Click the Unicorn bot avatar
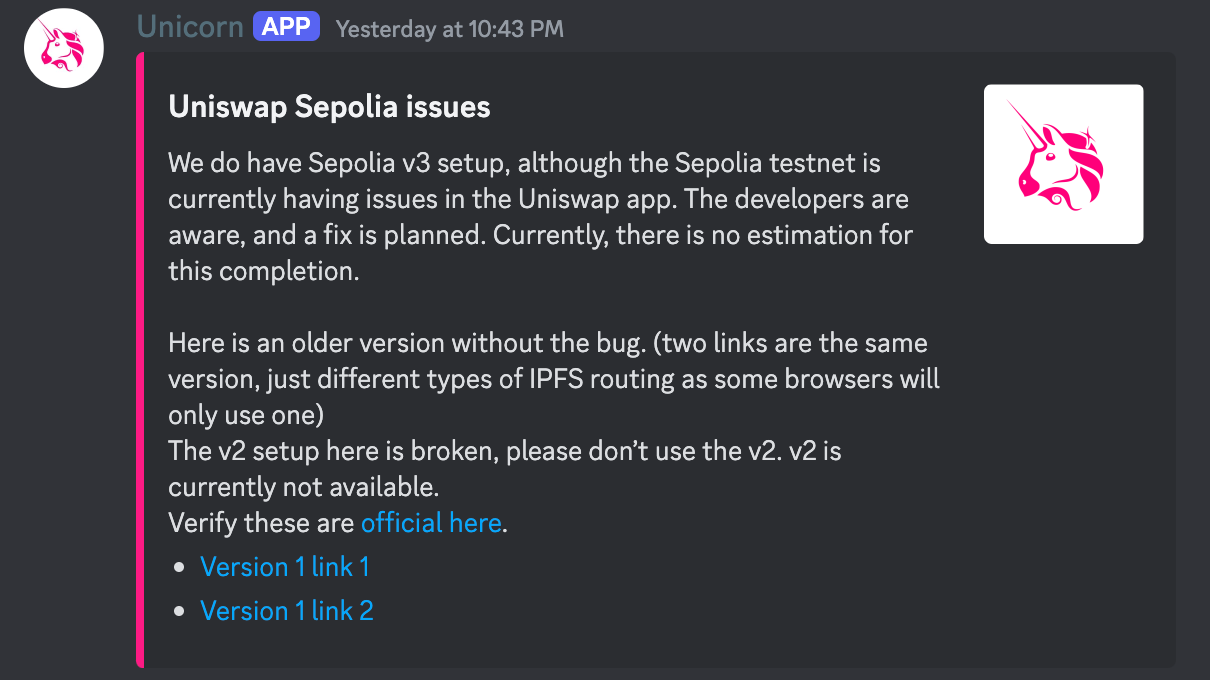This screenshot has height=680, width=1210. [65, 48]
